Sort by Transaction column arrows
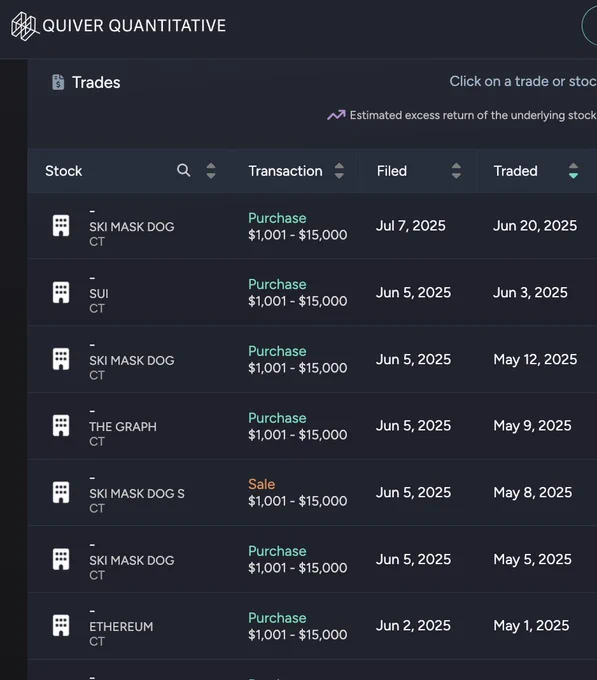 pyautogui.click(x=339, y=170)
